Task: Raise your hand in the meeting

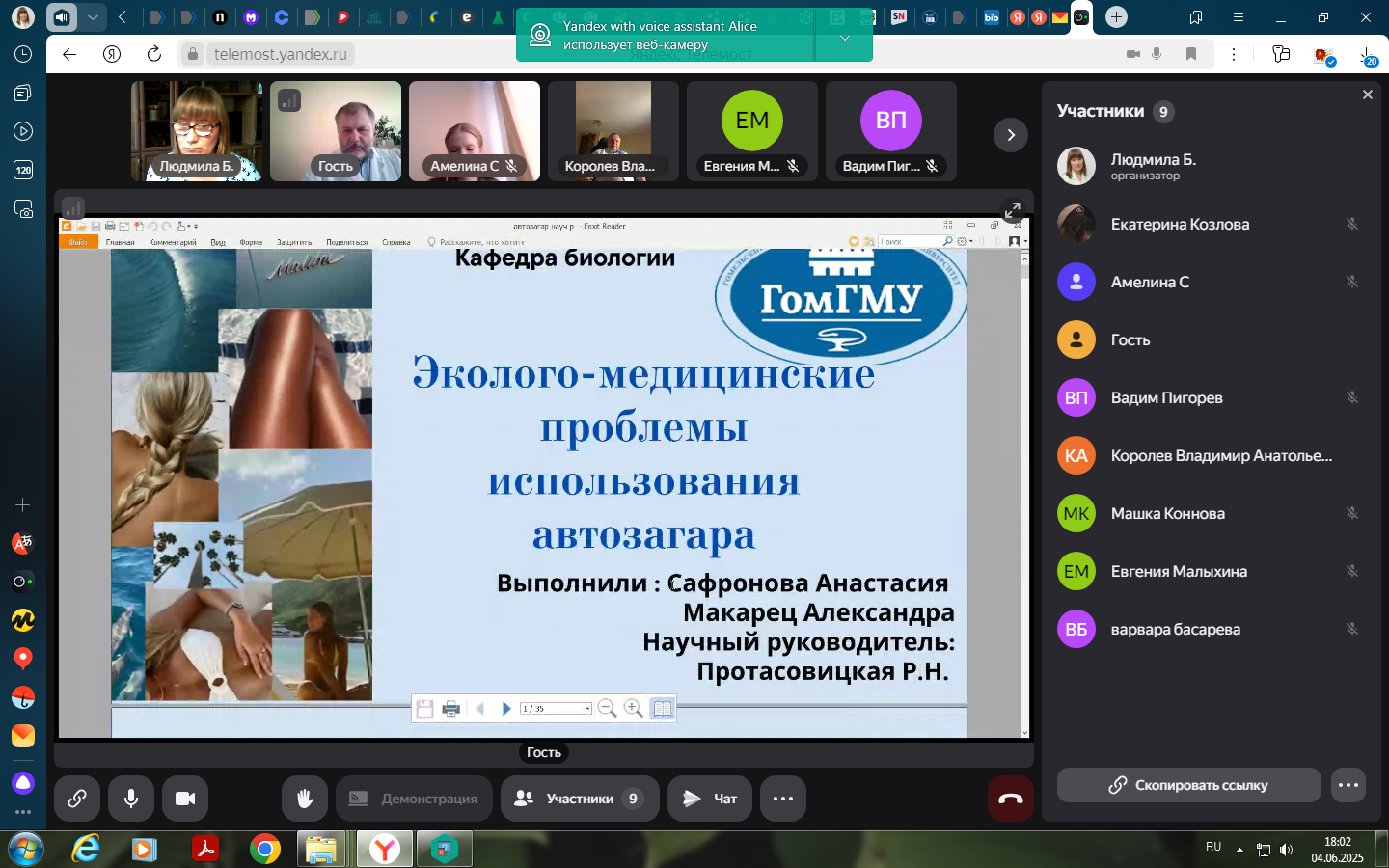Action: tap(305, 799)
